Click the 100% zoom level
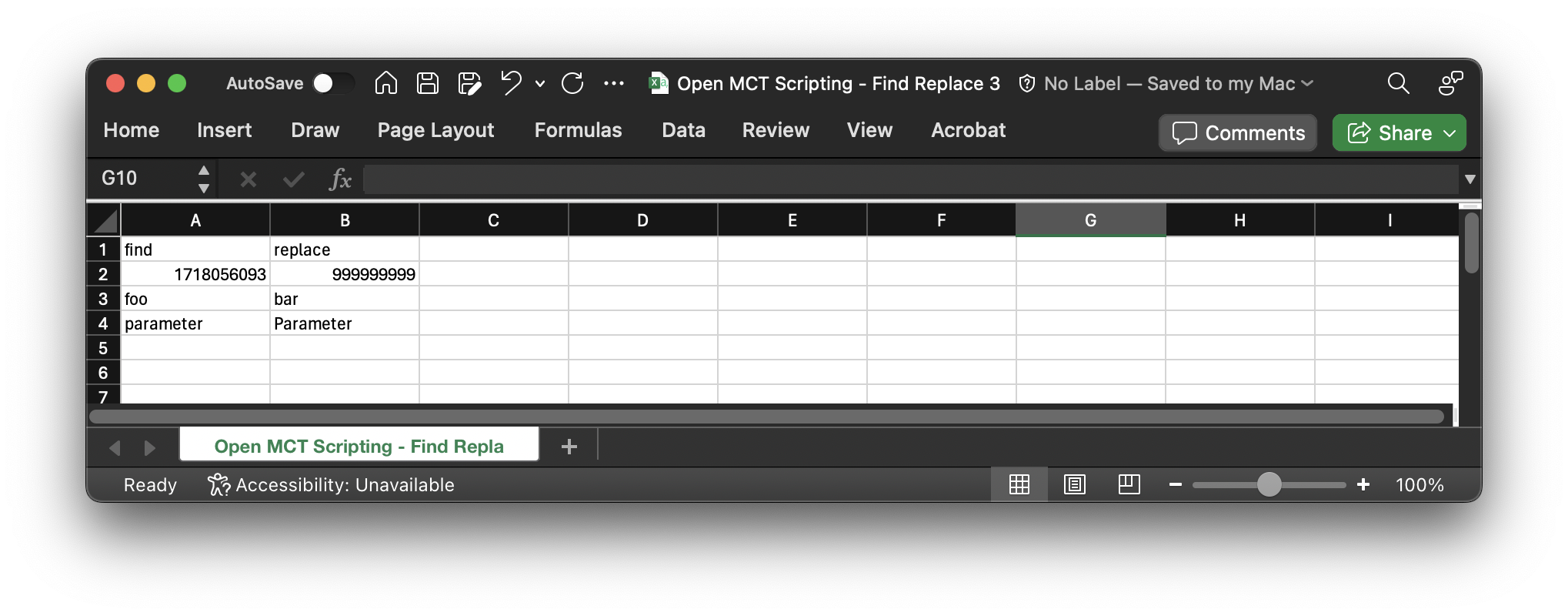1568x616 pixels. [x=1420, y=484]
